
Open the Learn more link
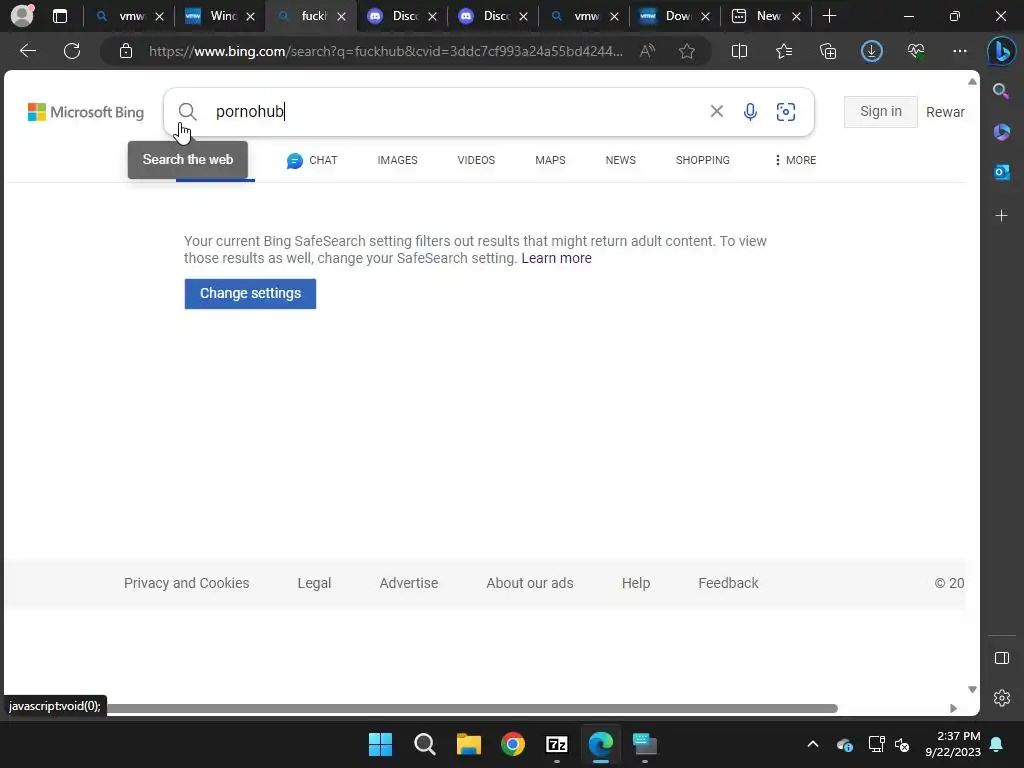556,259
